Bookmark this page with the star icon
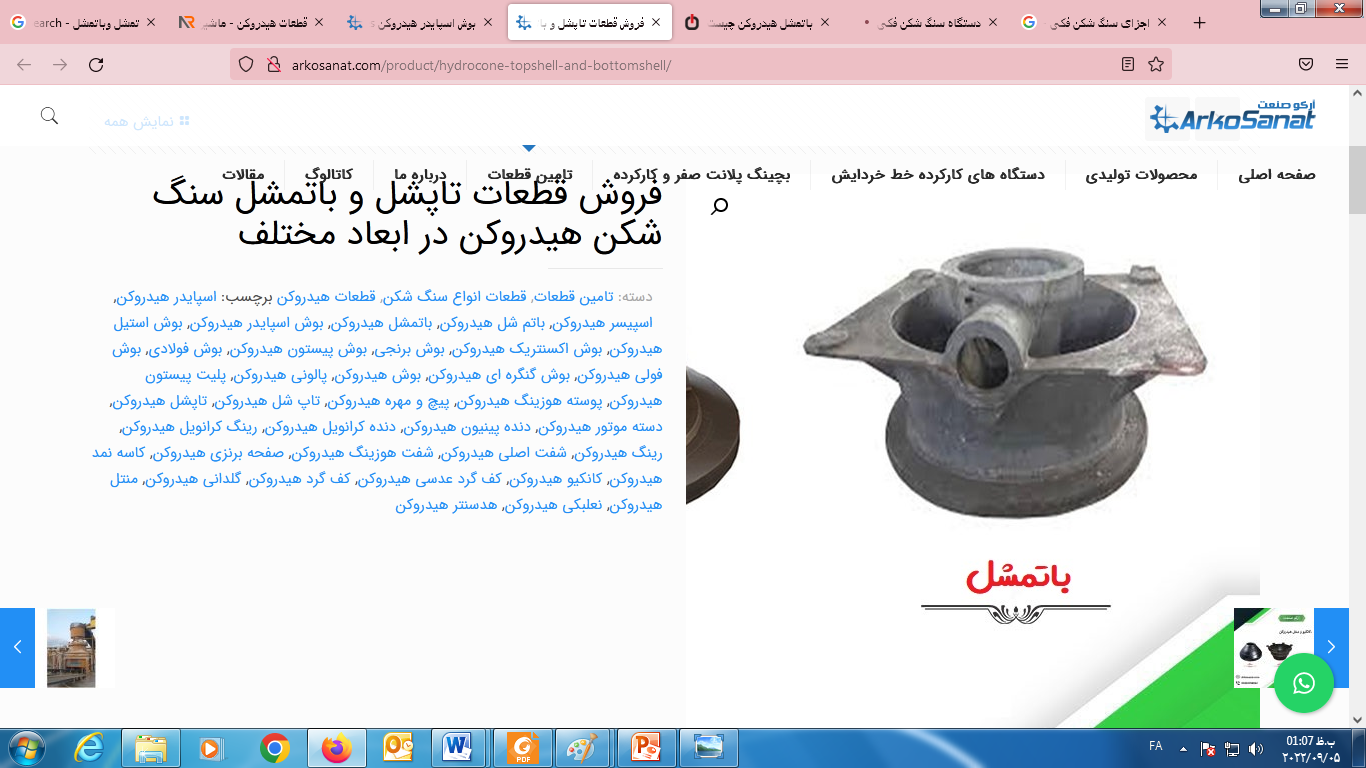 click(x=1156, y=65)
